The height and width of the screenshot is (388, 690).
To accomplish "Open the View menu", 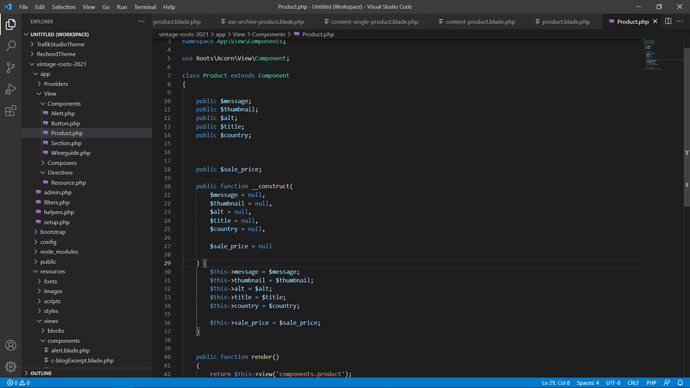I will point(88,7).
